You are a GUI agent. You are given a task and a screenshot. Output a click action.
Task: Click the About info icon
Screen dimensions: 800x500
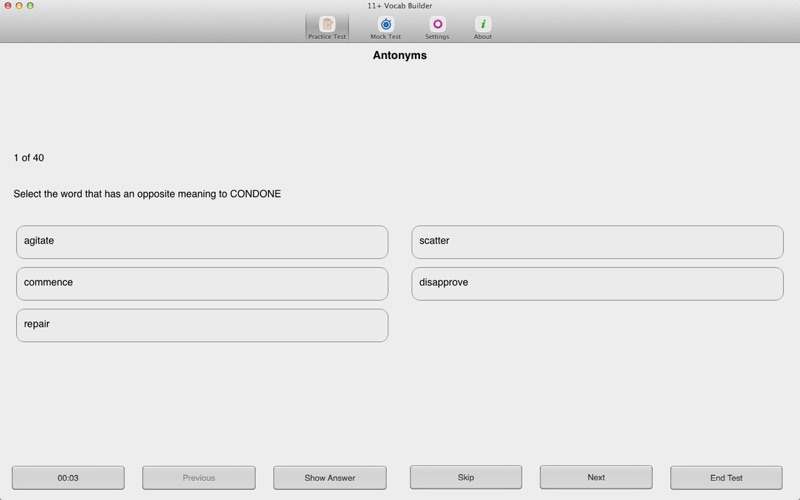click(482, 27)
